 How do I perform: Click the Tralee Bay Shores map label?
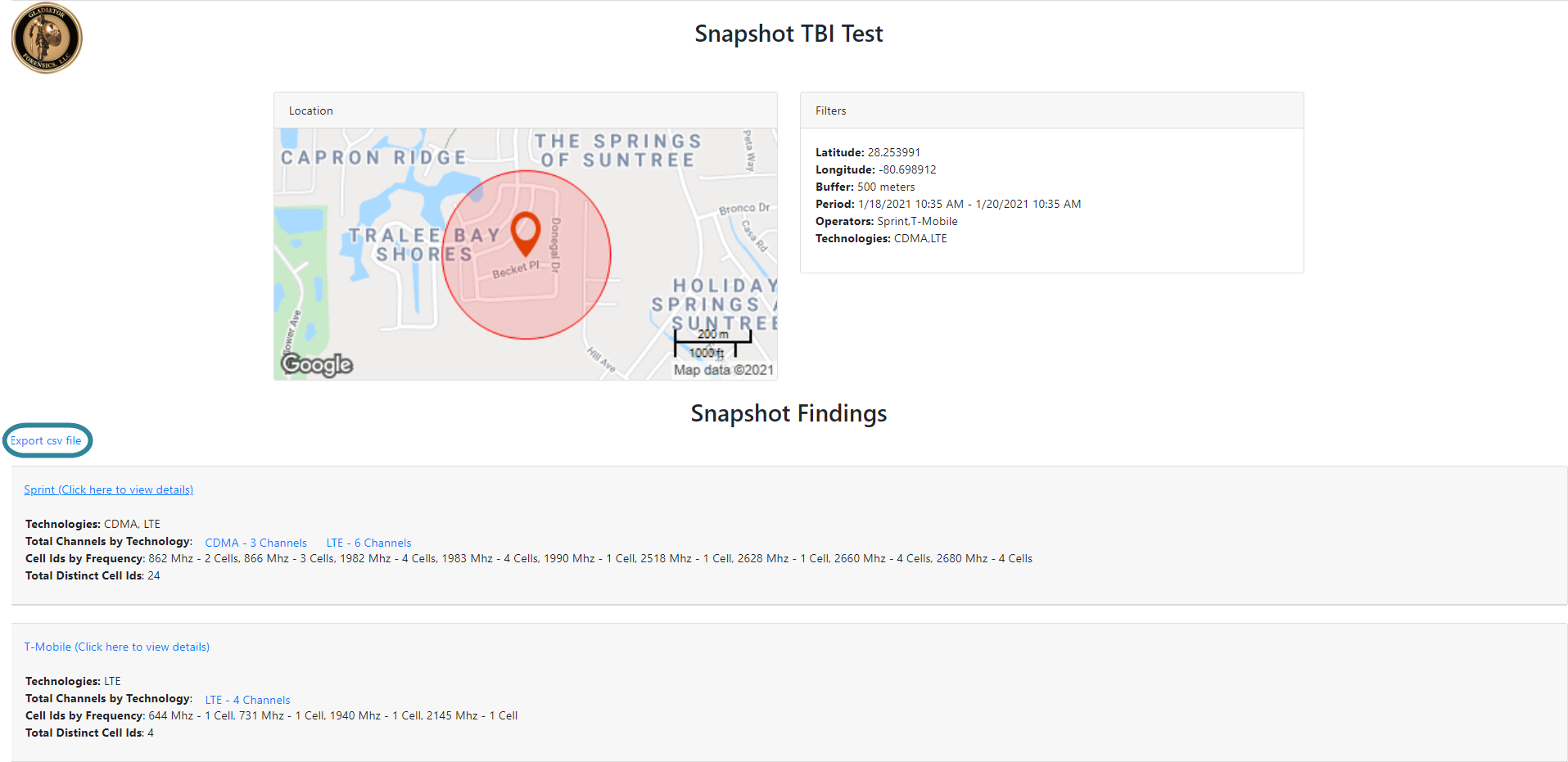423,245
